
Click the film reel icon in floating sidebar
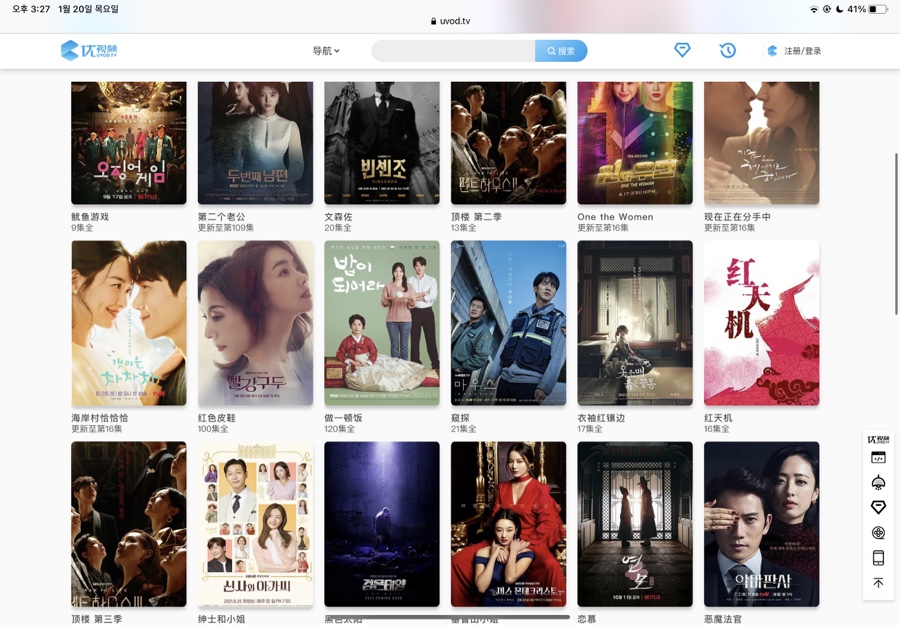tap(878, 533)
